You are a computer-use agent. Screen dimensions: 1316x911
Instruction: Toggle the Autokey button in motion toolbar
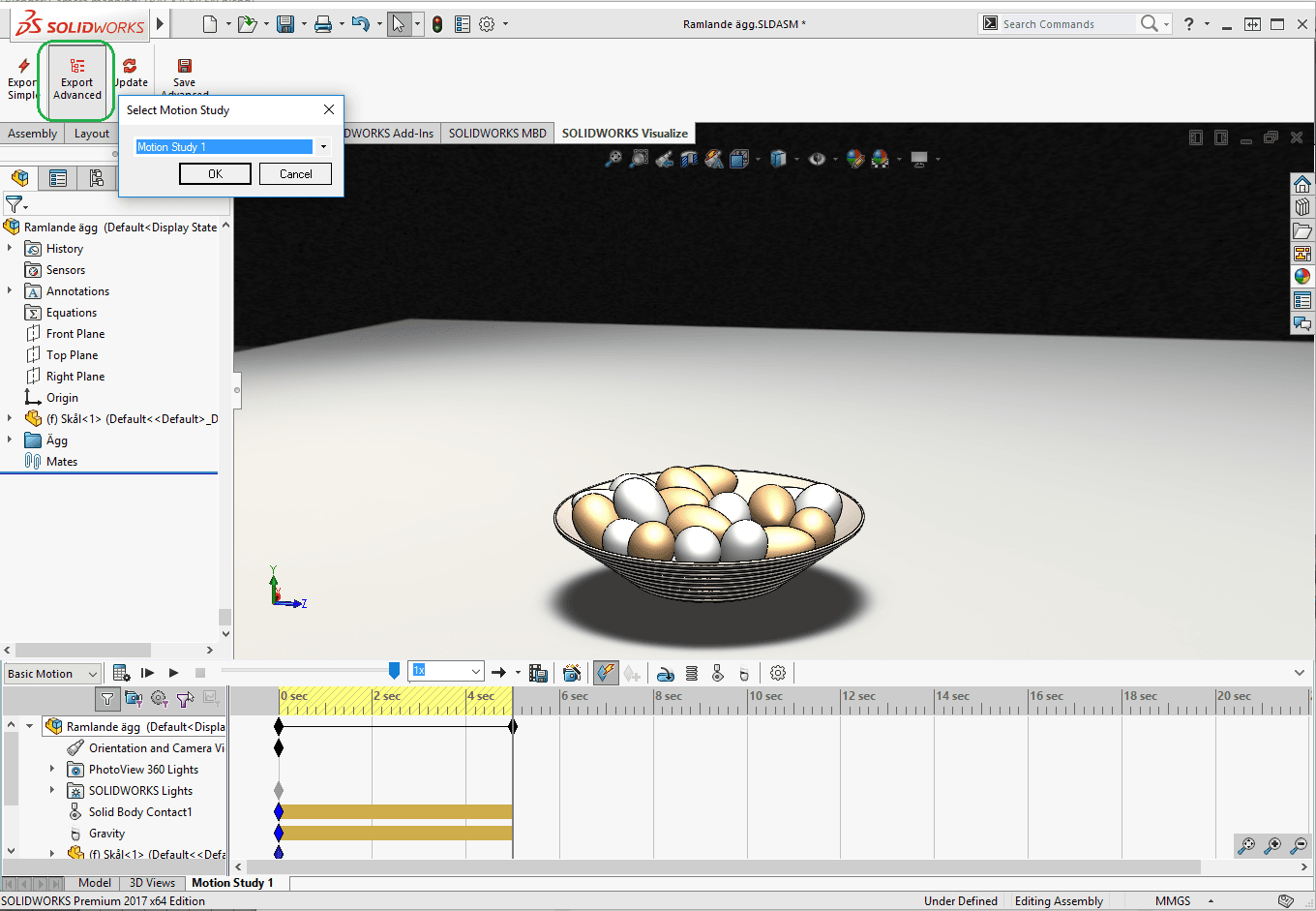(606, 673)
